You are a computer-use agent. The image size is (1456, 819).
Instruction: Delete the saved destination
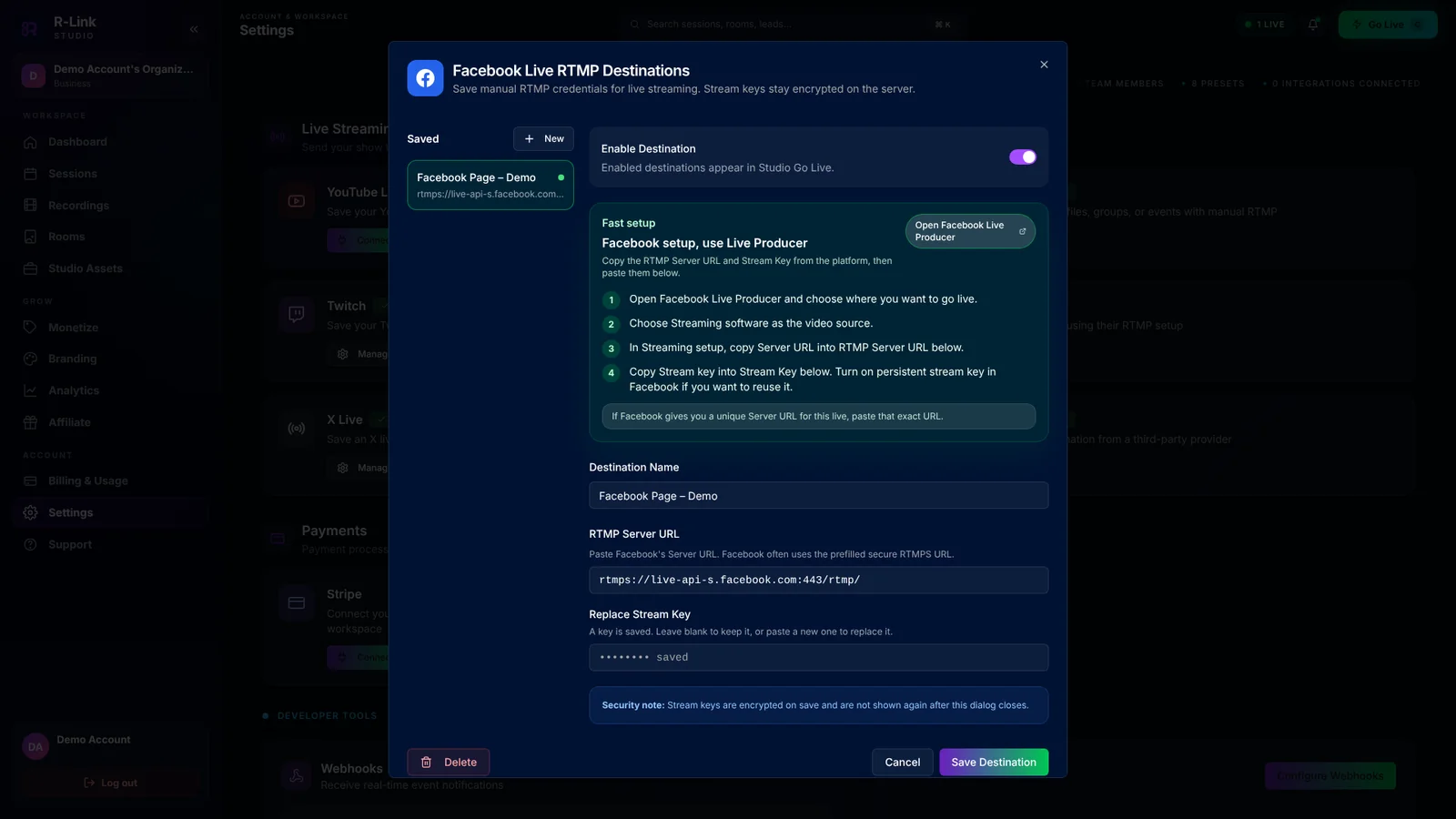pyautogui.click(x=449, y=762)
